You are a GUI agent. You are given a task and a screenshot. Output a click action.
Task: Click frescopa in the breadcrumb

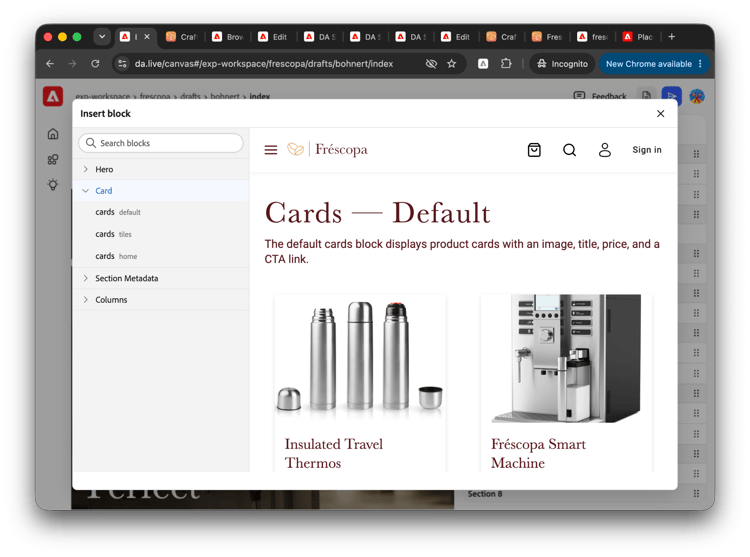(155, 96)
